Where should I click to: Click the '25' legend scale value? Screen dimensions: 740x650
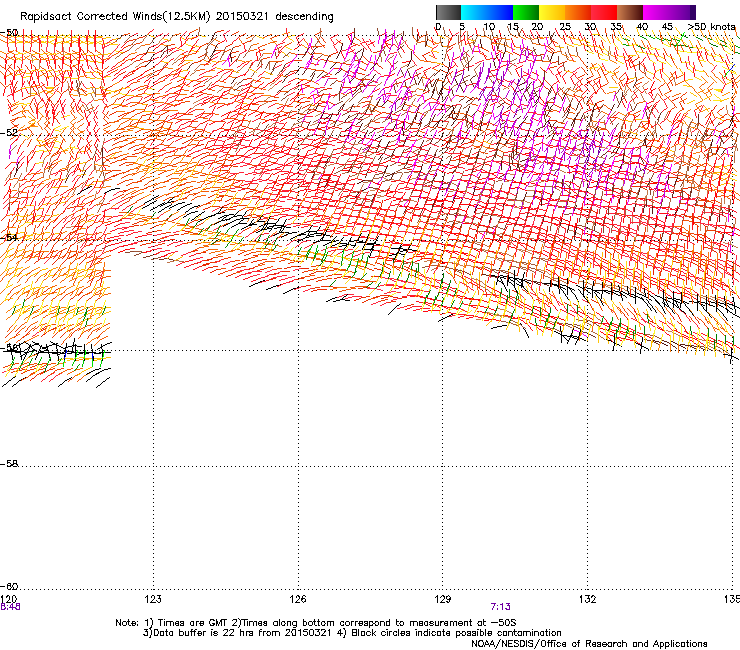565,27
